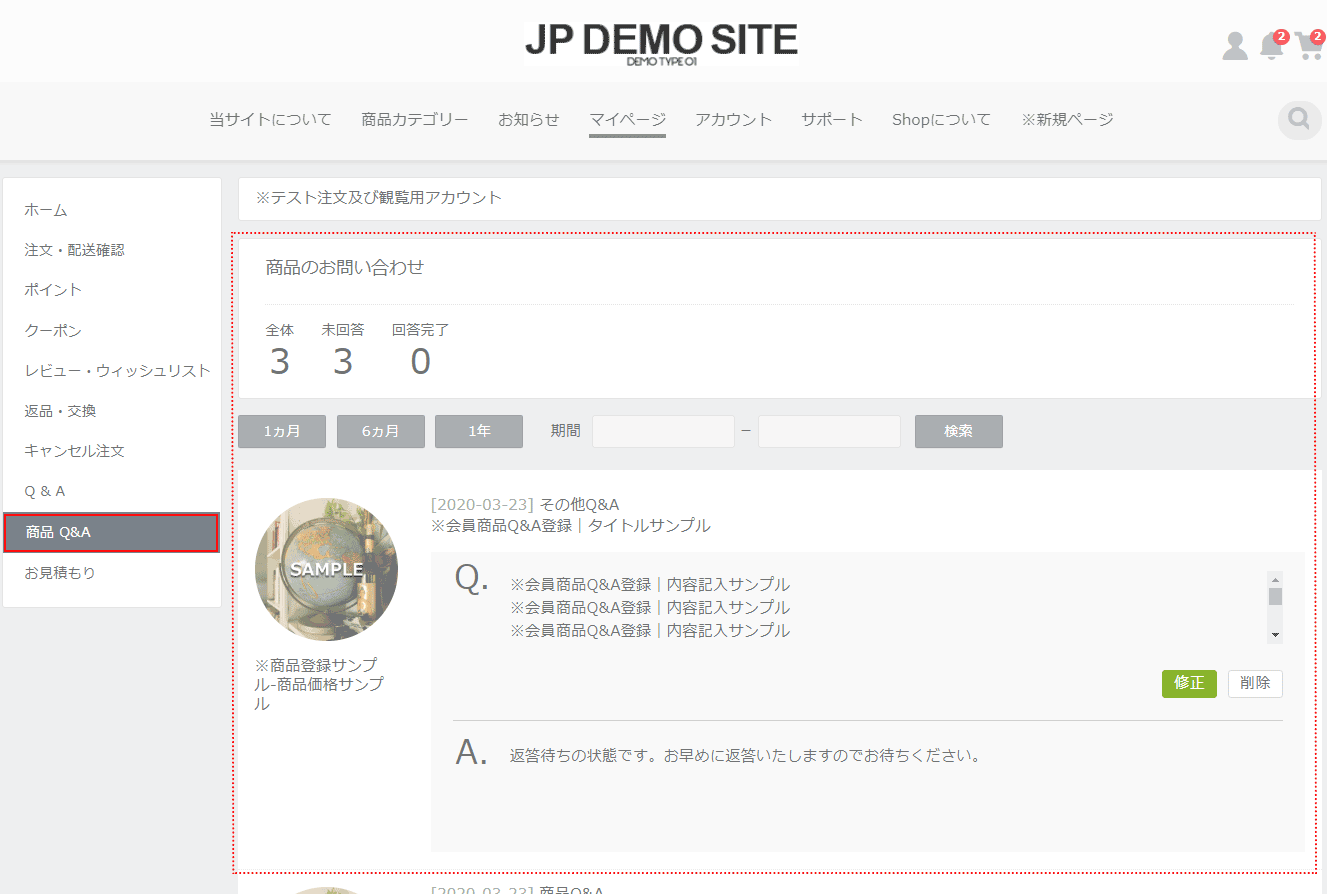
Task: Filter by 6ヵ月 period
Action: point(380,431)
